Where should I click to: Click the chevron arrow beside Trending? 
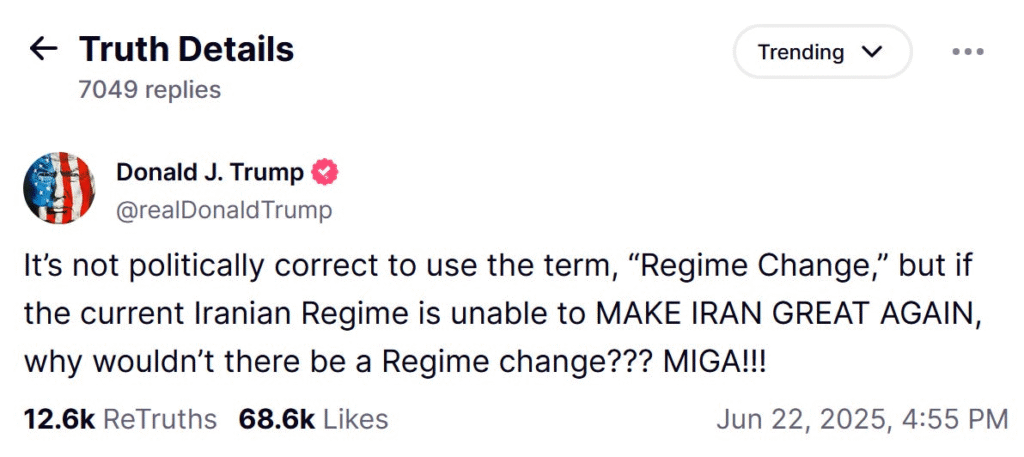pyautogui.click(x=872, y=52)
